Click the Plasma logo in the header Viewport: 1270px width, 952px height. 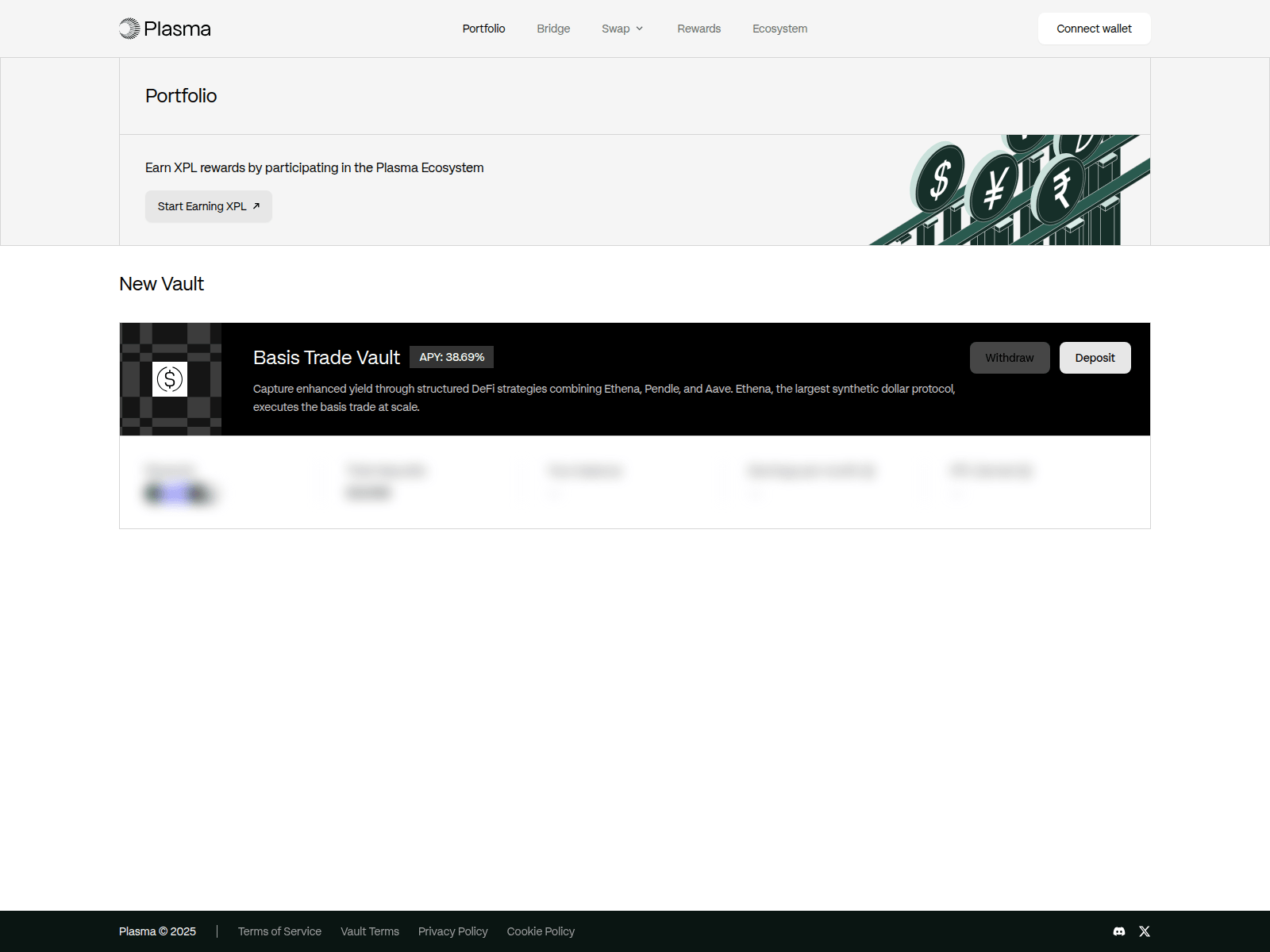(x=164, y=29)
